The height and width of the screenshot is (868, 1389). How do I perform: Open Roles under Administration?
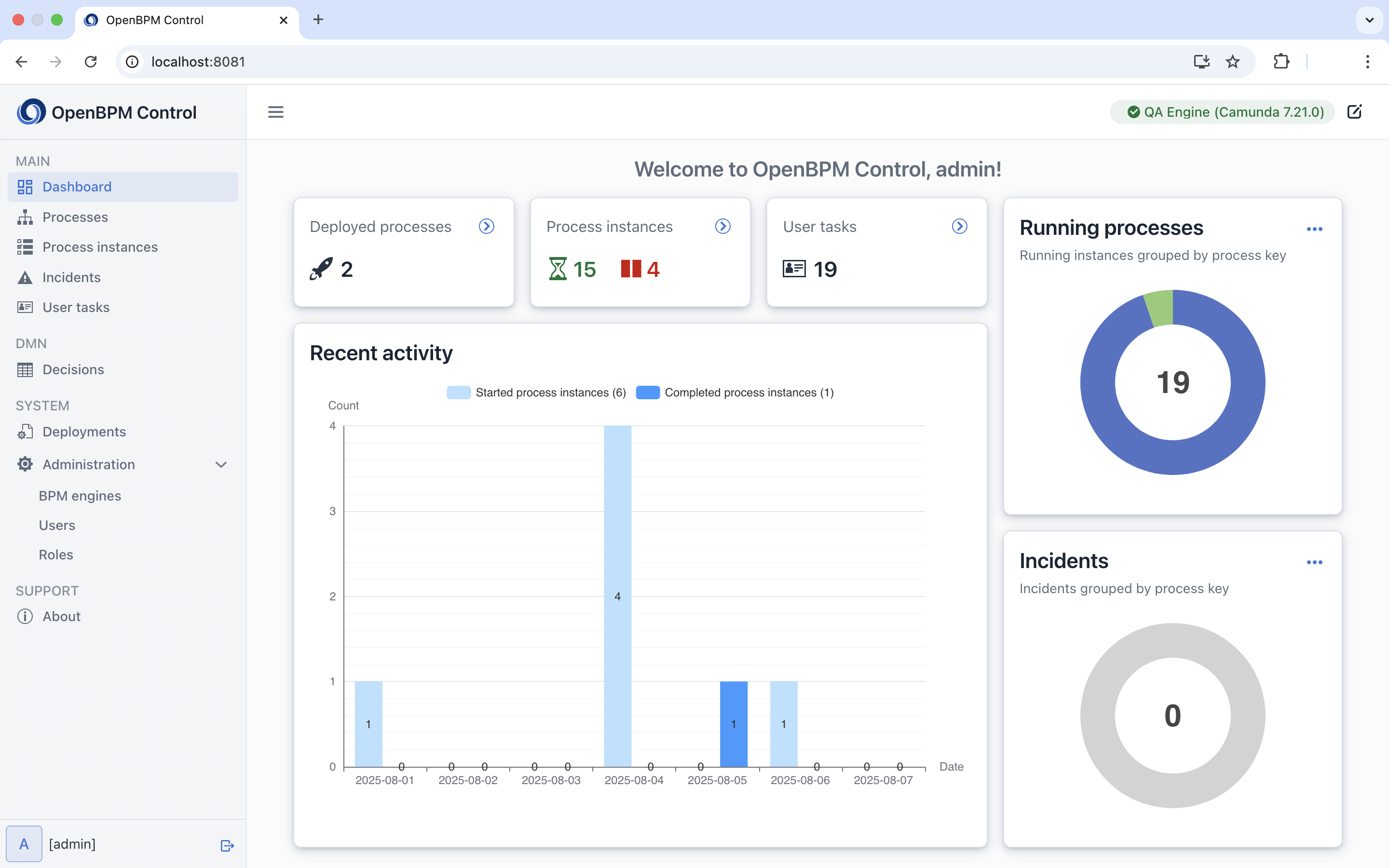[55, 555]
